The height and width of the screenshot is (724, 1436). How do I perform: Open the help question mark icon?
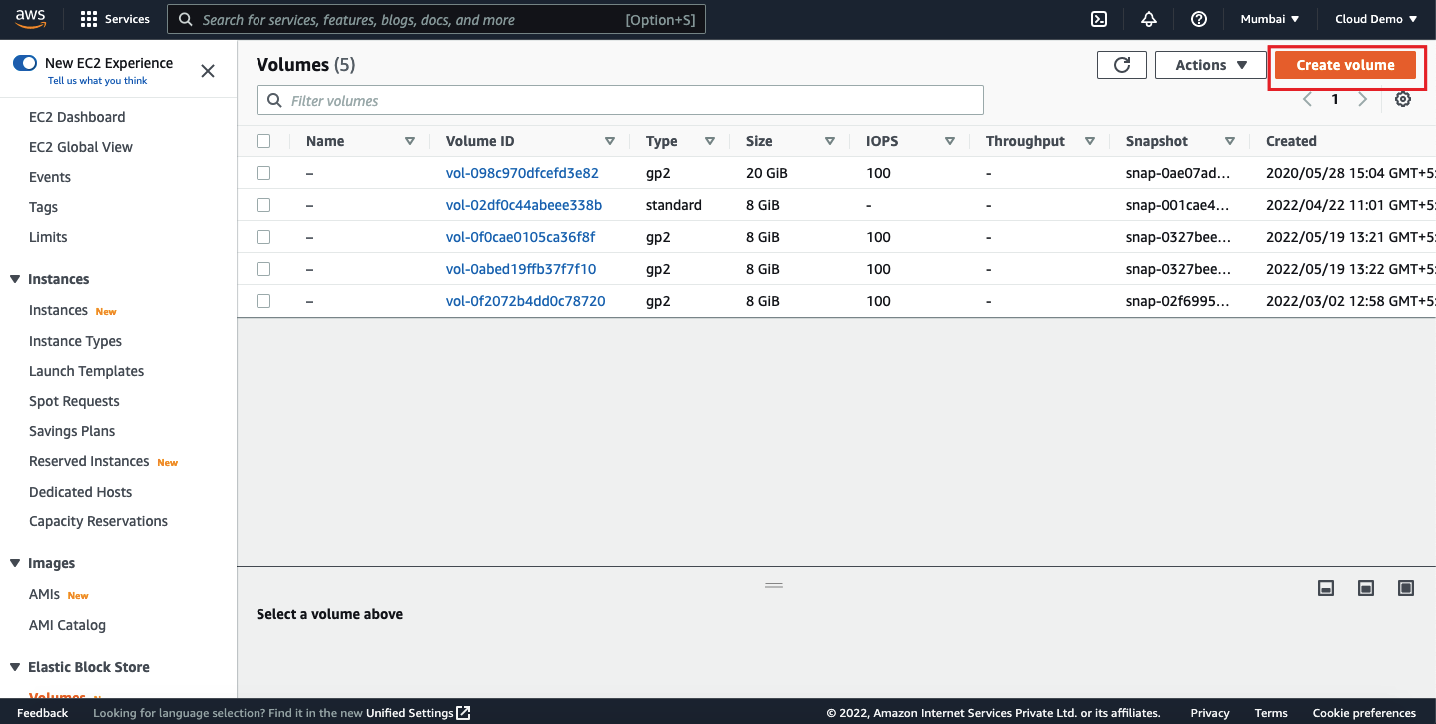pos(1199,19)
